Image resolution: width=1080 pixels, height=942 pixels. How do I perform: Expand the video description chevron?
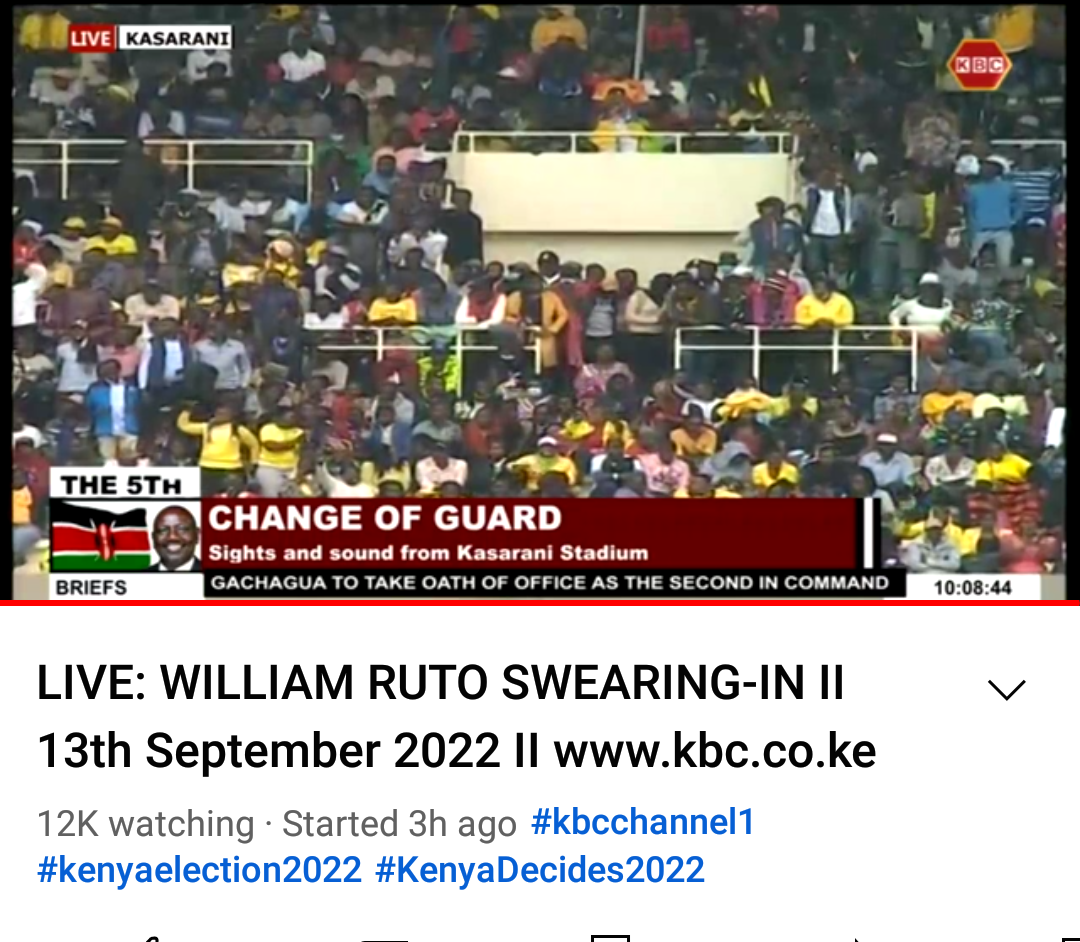tap(1006, 689)
